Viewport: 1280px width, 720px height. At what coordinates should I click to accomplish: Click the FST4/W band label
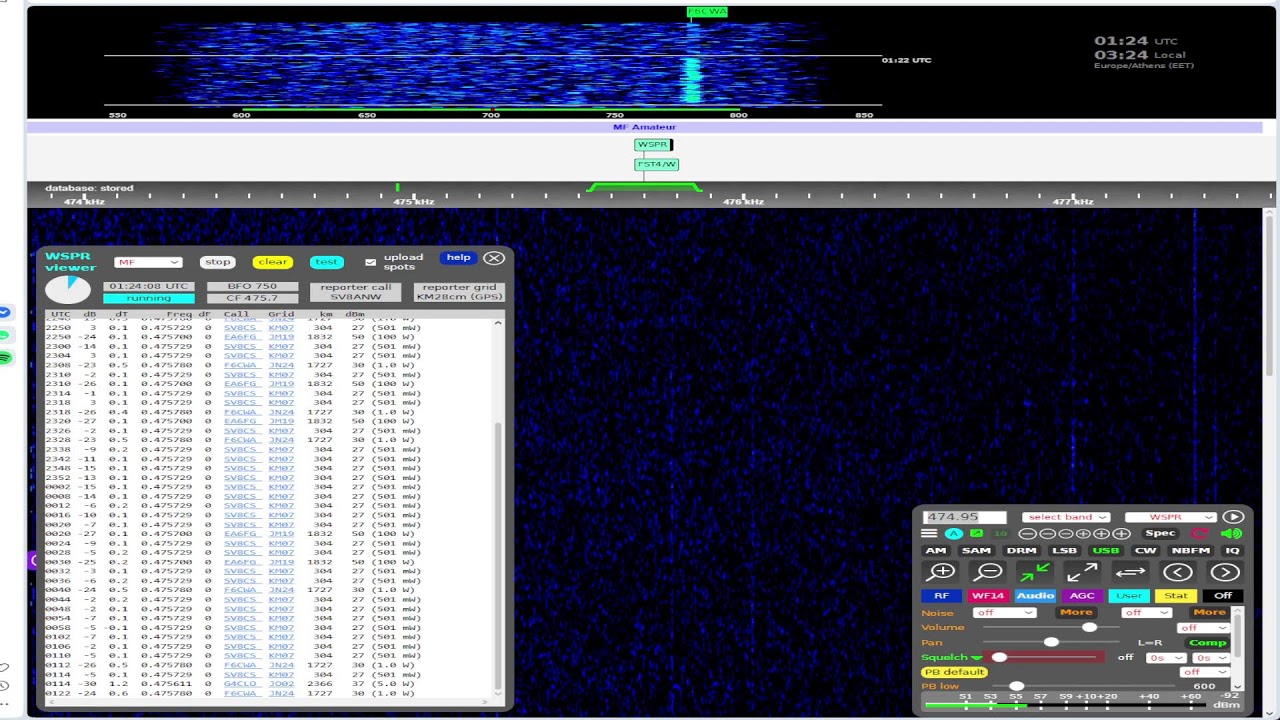[x=656, y=164]
